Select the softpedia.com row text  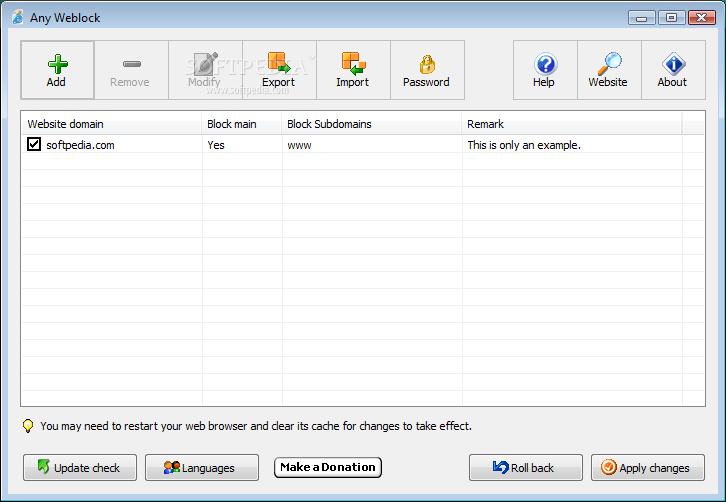tap(80, 145)
